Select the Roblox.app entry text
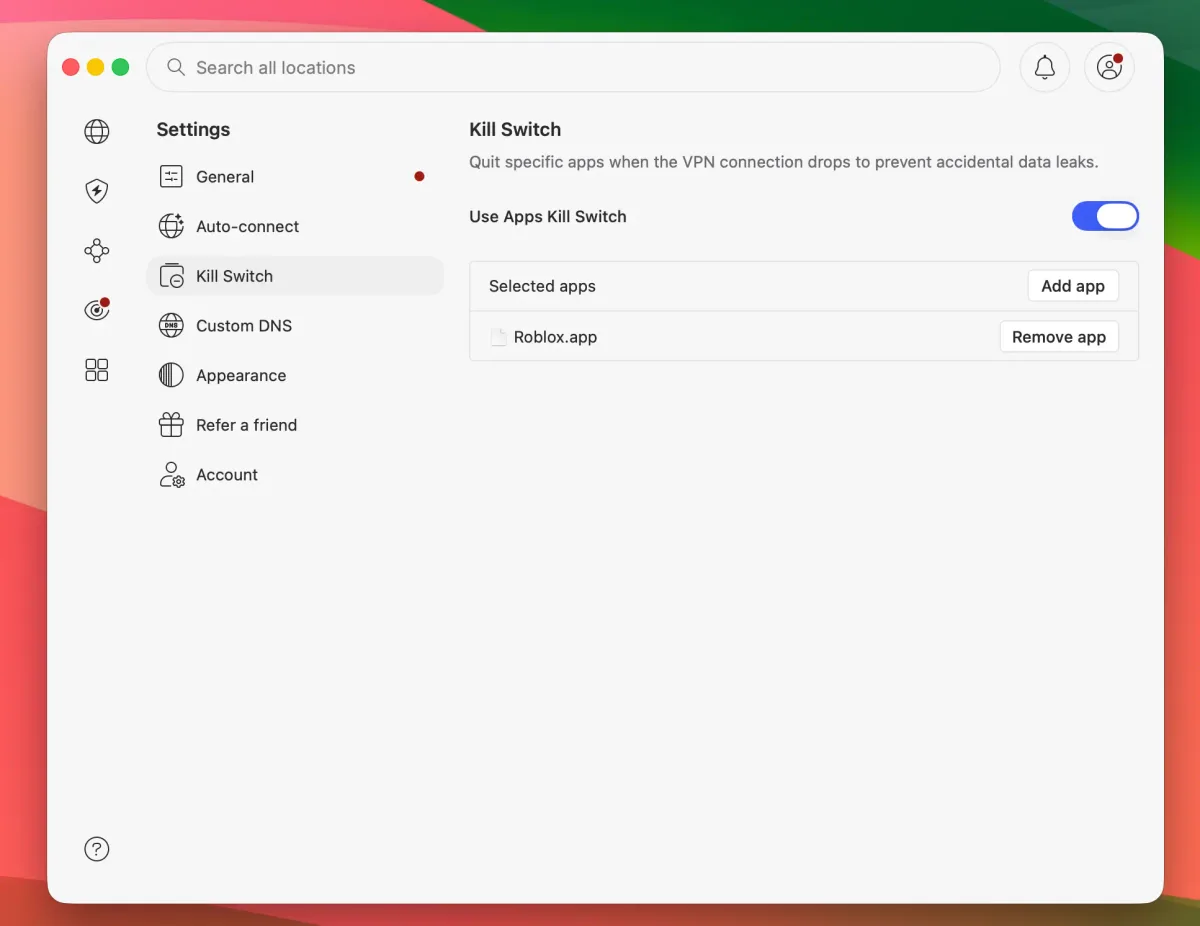 click(555, 337)
